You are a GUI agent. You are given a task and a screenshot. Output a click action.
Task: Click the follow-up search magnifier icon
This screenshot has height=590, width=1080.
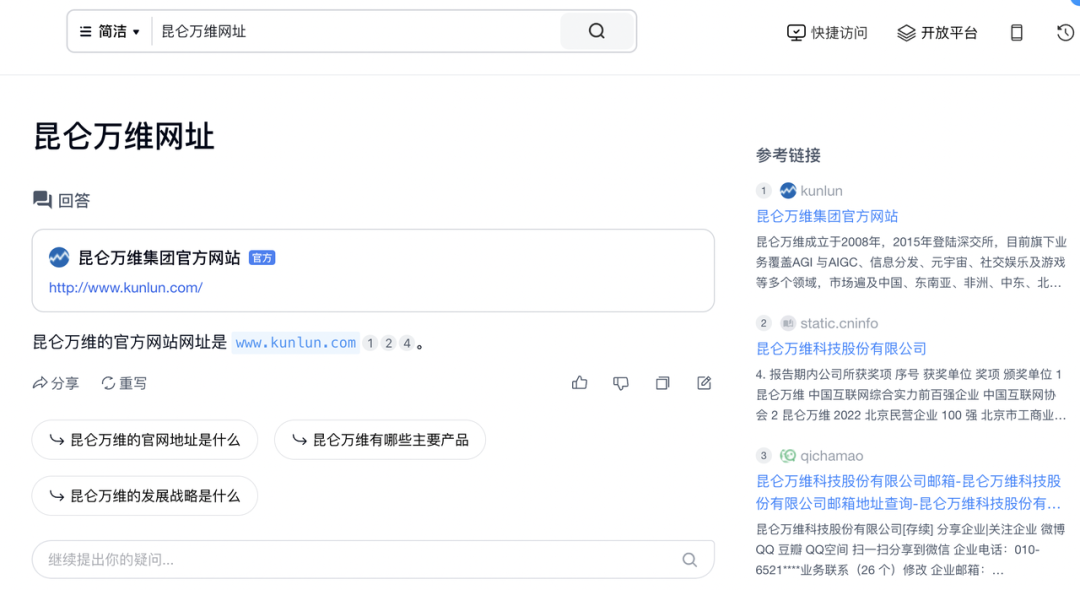click(x=689, y=560)
